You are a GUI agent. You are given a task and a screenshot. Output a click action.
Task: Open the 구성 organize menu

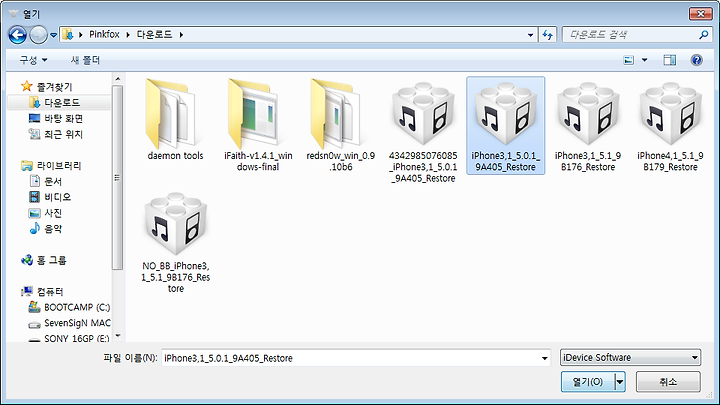click(33, 60)
